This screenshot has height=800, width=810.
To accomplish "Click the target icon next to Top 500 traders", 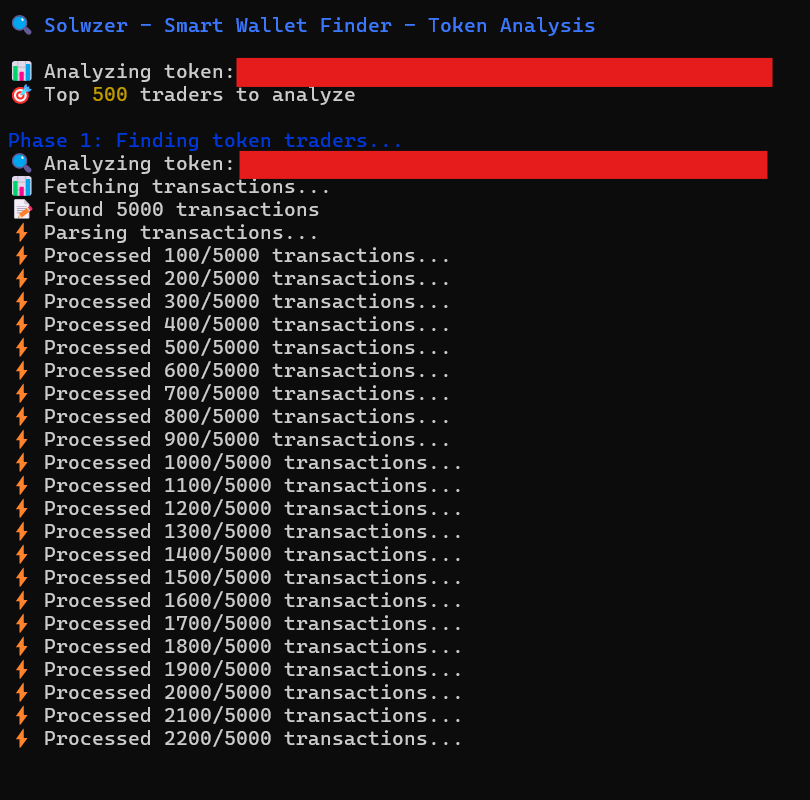I will point(21,95).
